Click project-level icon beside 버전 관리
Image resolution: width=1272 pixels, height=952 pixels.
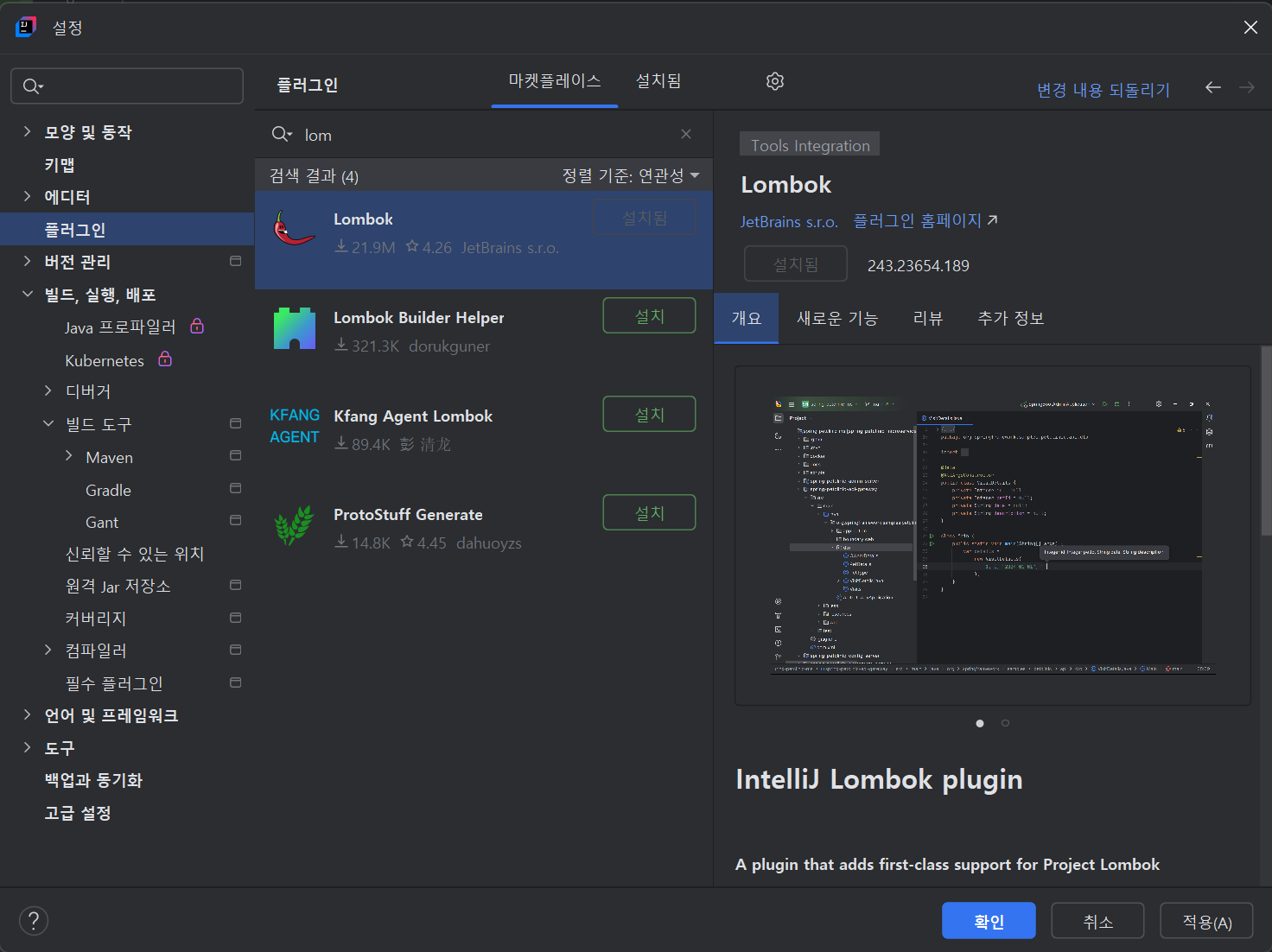coord(235,261)
